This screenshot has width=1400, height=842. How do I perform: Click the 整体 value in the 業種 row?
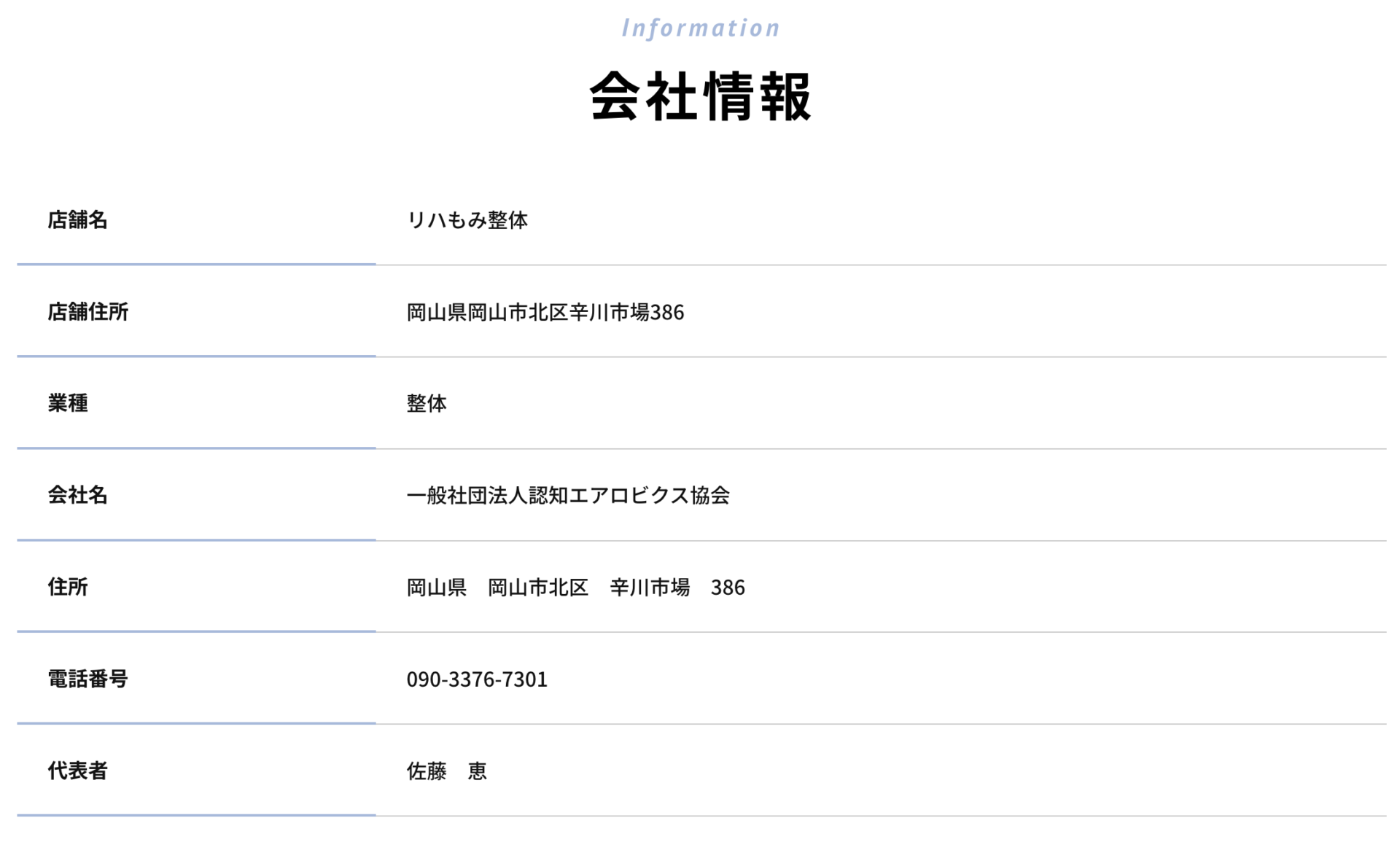coord(427,403)
